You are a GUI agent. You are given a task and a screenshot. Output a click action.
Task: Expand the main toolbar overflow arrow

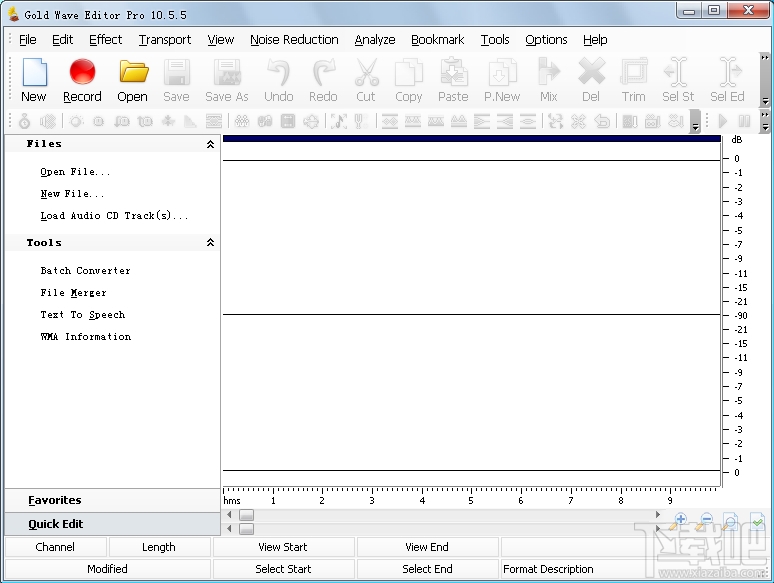(x=765, y=101)
